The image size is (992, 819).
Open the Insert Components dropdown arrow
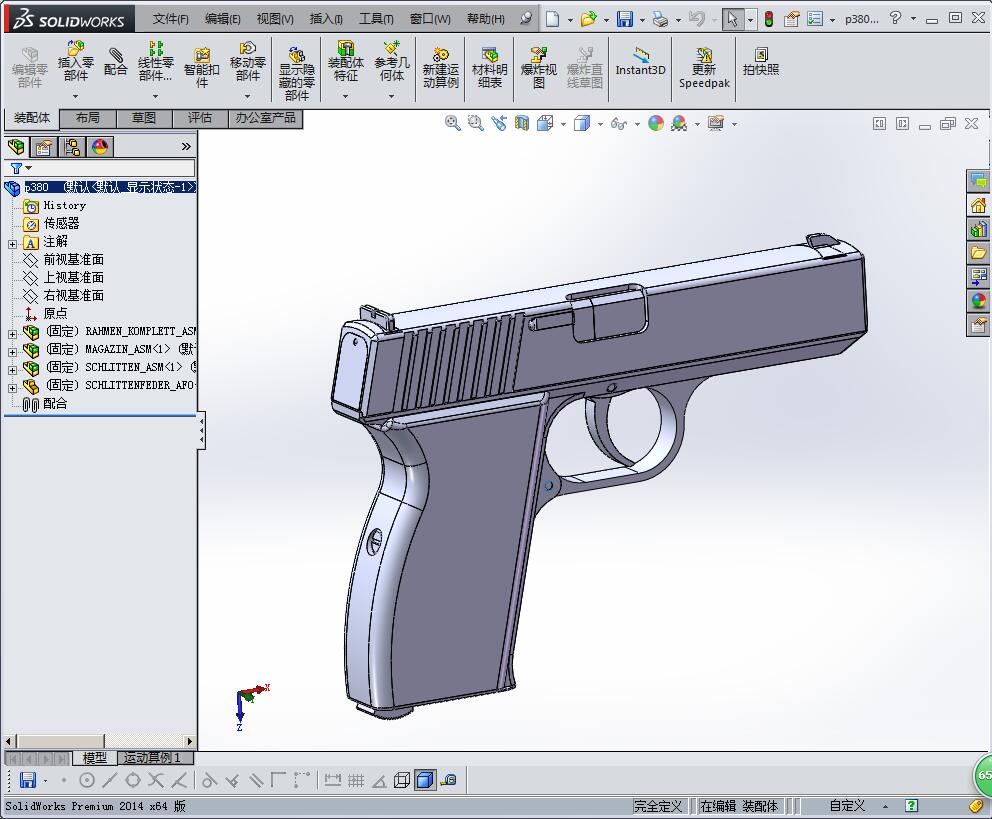coord(75,96)
